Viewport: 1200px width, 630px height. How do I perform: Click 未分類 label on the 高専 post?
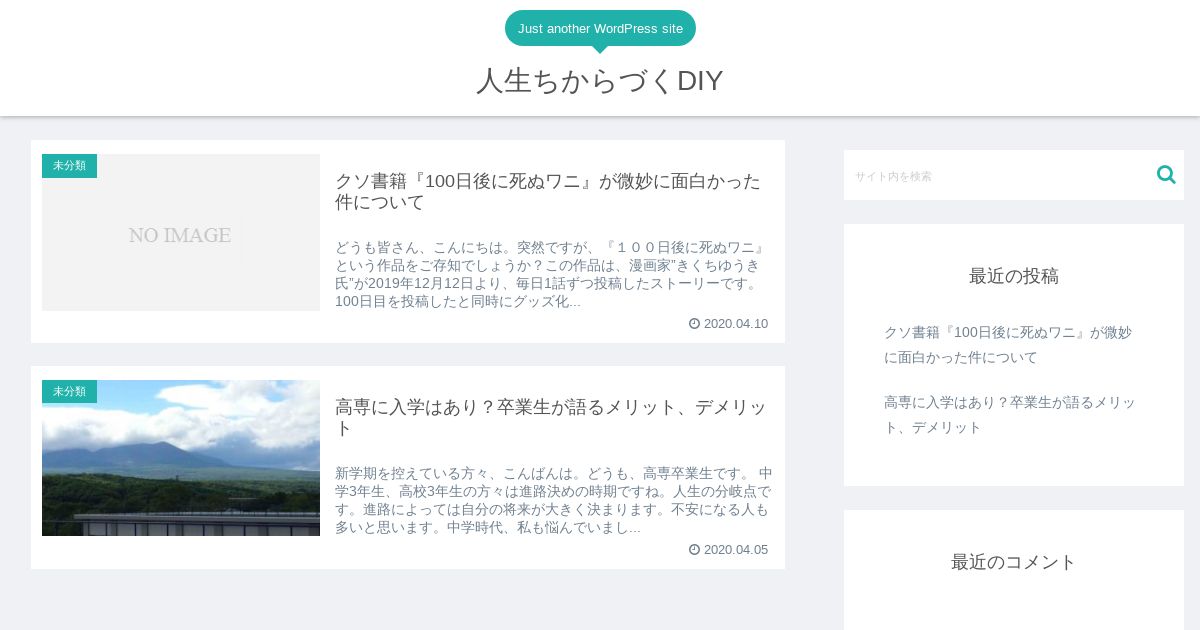coord(69,392)
